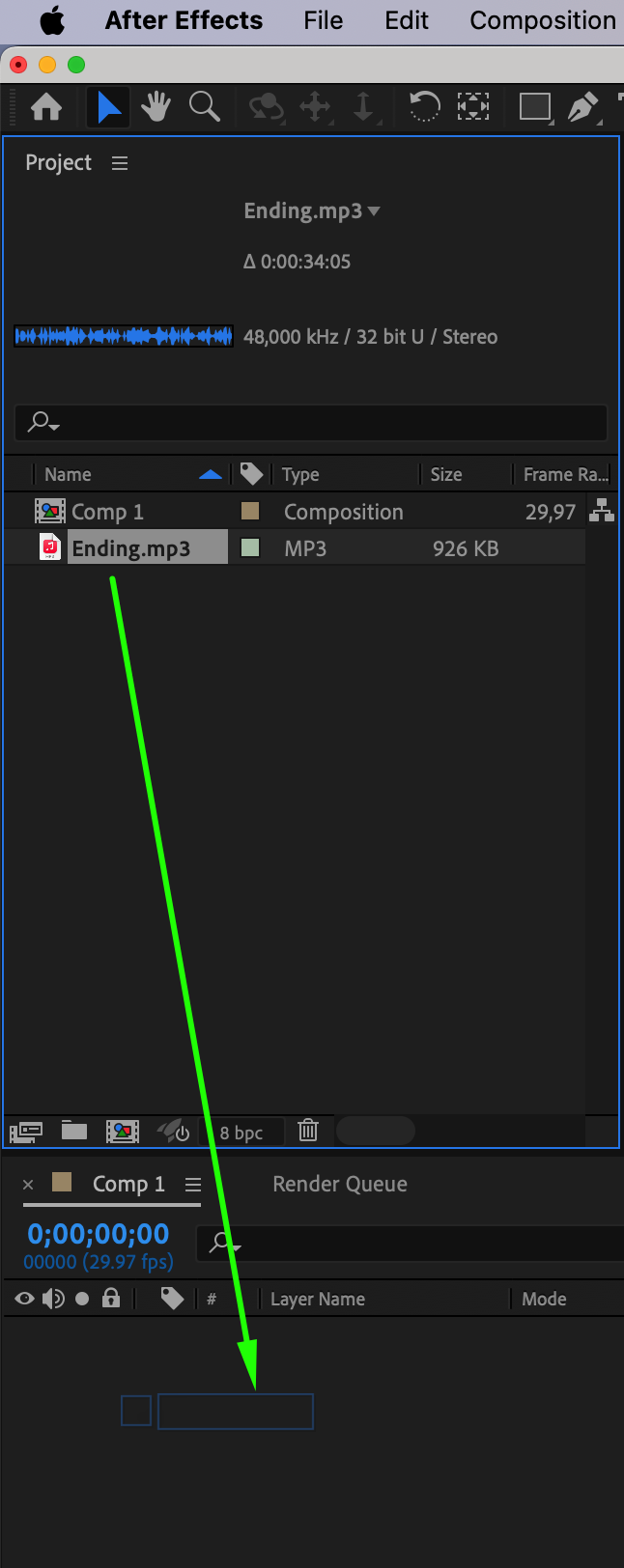Create new composition icon at panel bottom
Screen dimensions: 624x1568
point(123,1131)
